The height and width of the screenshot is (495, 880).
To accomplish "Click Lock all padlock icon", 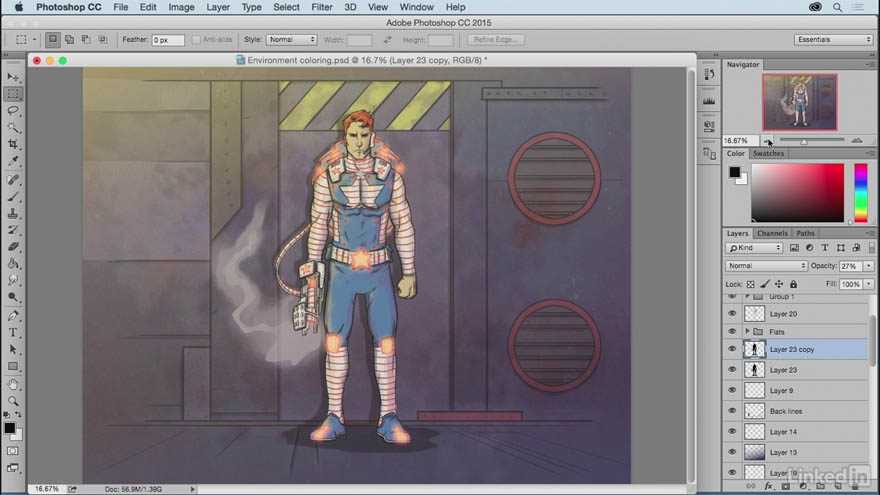I will click(794, 284).
